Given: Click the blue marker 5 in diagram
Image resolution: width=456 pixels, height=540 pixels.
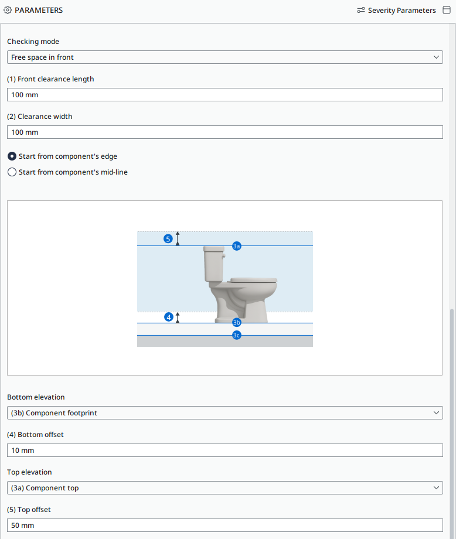Looking at the screenshot, I should tap(168, 239).
